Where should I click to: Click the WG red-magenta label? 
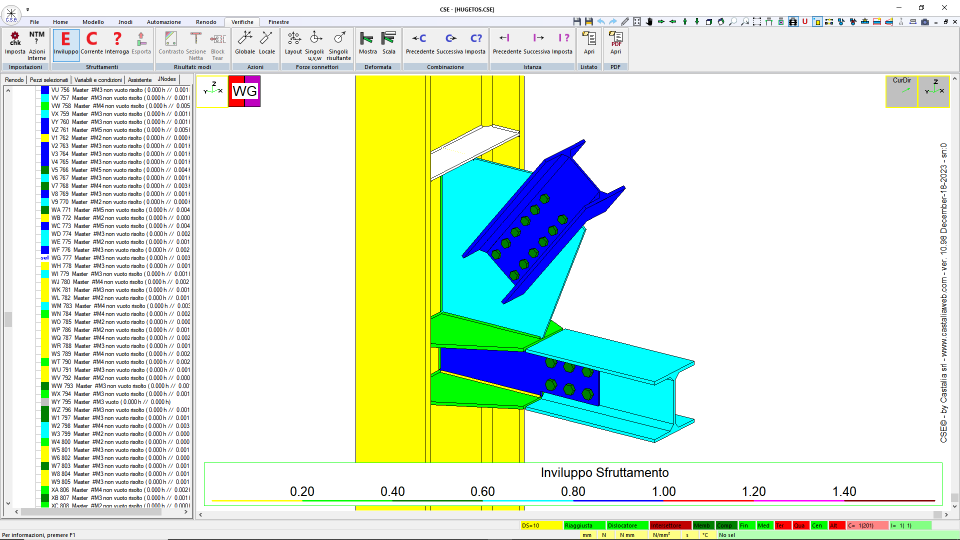coord(244,91)
